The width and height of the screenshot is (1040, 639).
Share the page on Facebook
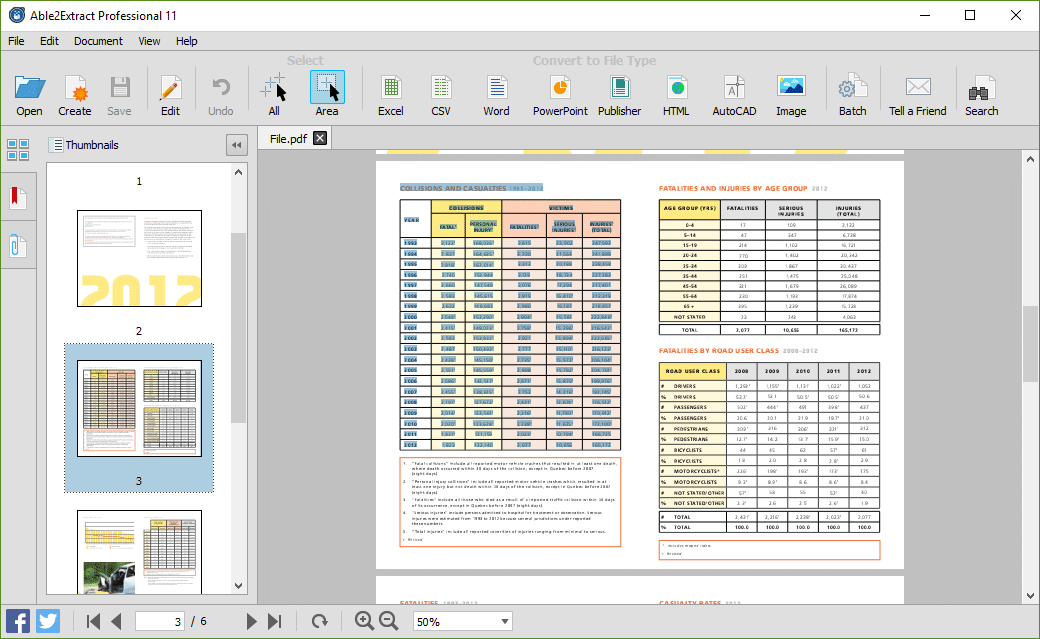(x=18, y=621)
